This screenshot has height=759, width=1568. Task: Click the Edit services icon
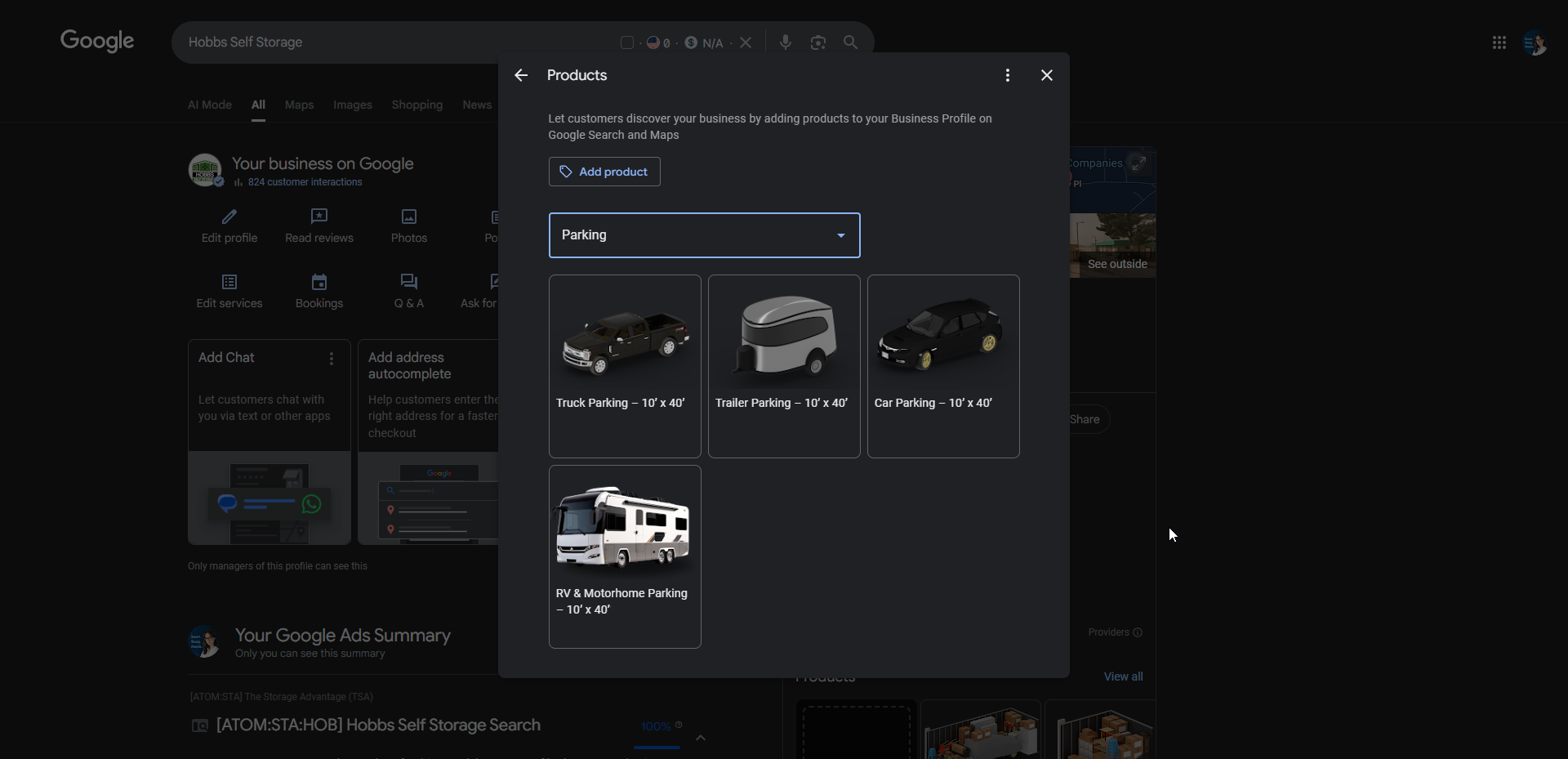(x=229, y=282)
